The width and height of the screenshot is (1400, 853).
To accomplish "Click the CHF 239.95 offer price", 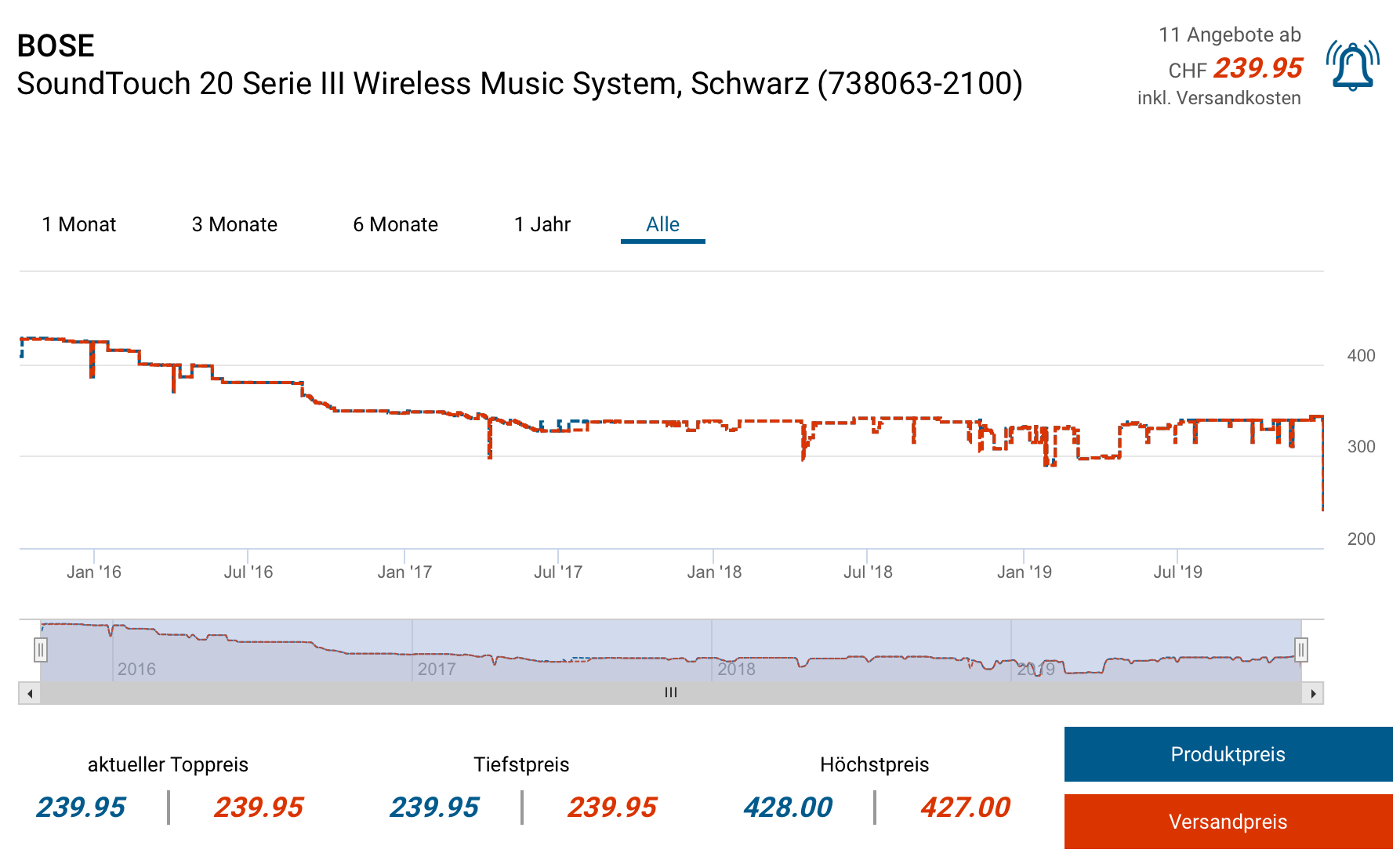I will pos(1257,69).
